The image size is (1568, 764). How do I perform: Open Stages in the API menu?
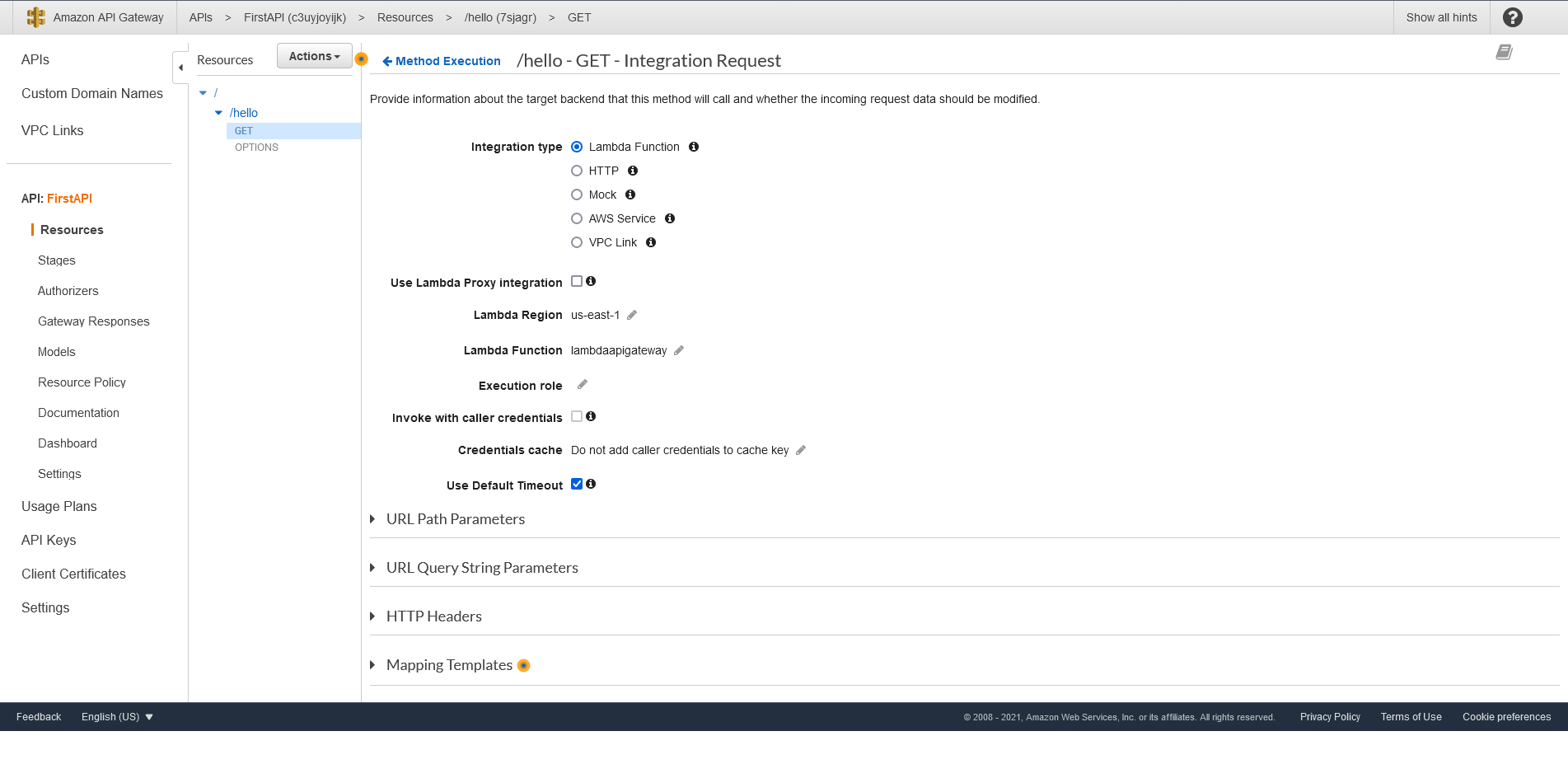57,260
